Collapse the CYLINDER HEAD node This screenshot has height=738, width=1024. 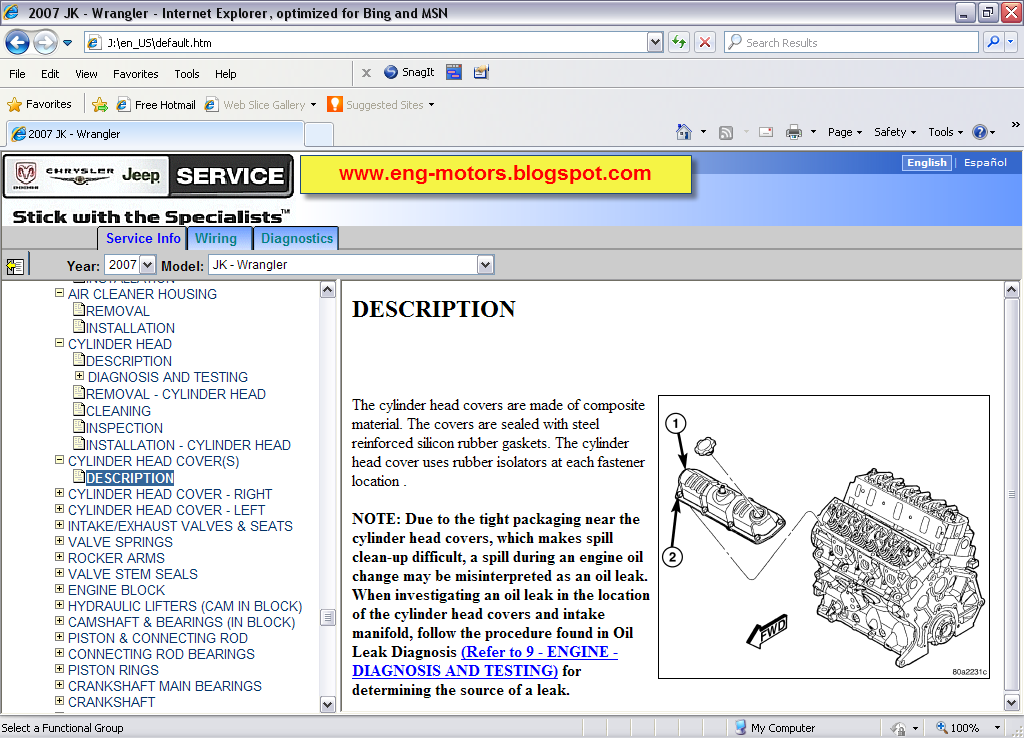coord(59,343)
